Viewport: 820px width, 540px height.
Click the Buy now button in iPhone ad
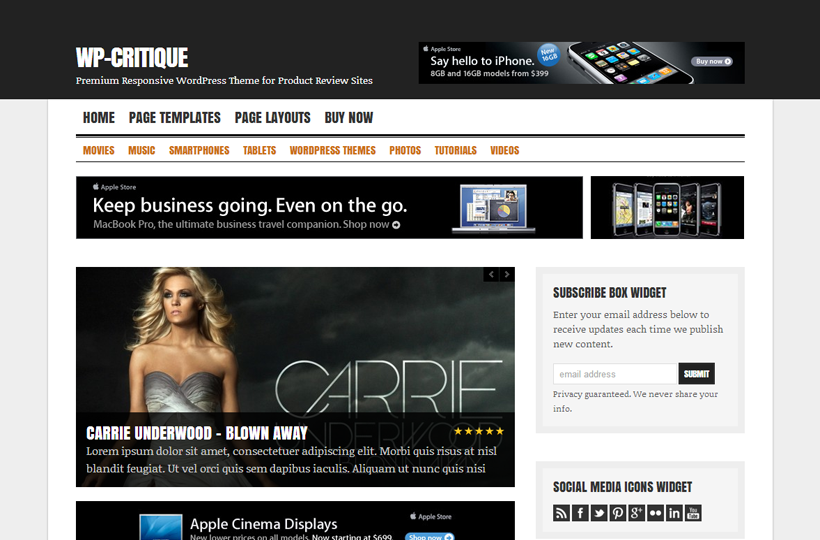713,61
